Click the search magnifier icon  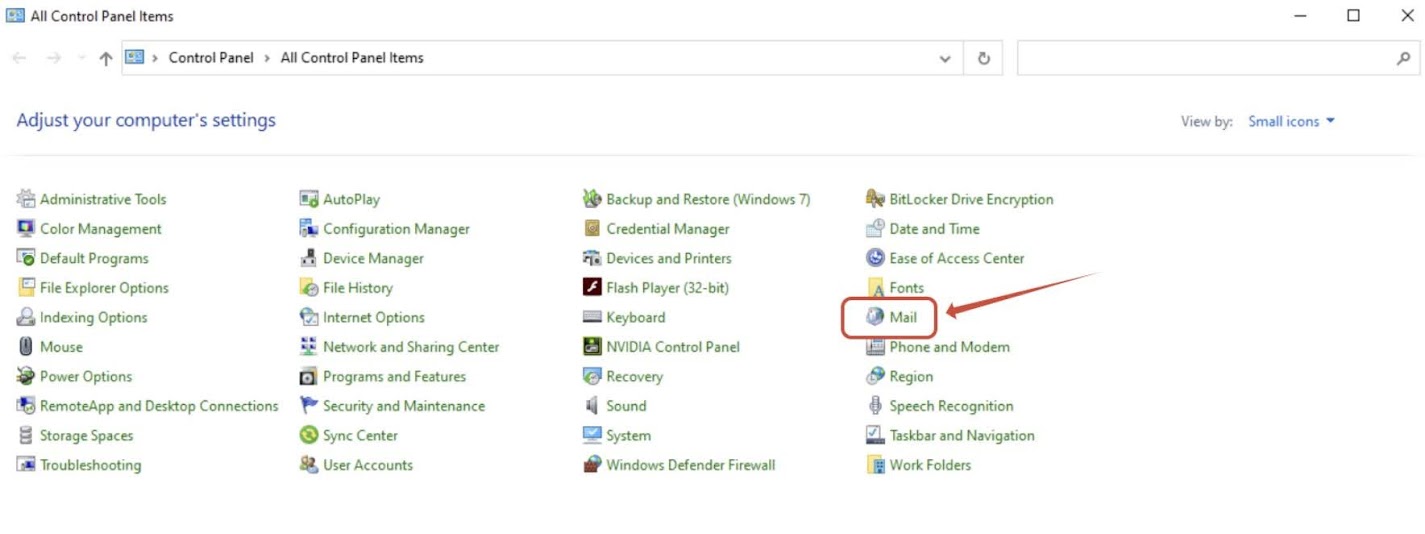point(1403,58)
